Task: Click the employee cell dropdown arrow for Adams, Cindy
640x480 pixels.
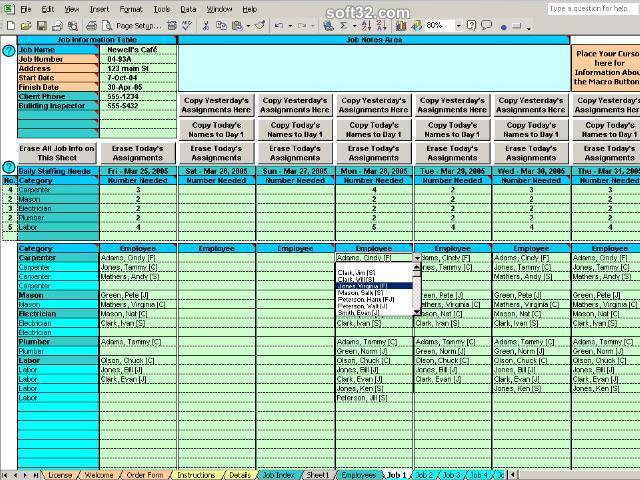Action: (x=417, y=258)
